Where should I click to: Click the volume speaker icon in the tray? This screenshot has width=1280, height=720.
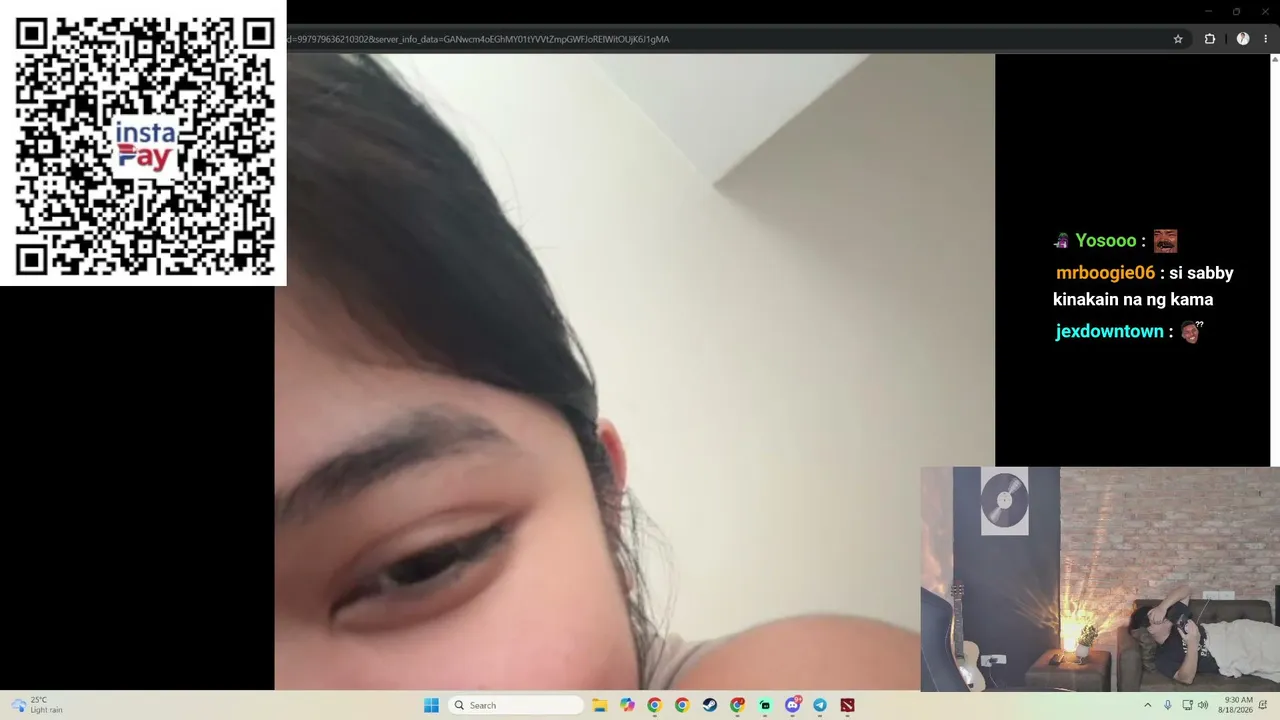point(1203,705)
